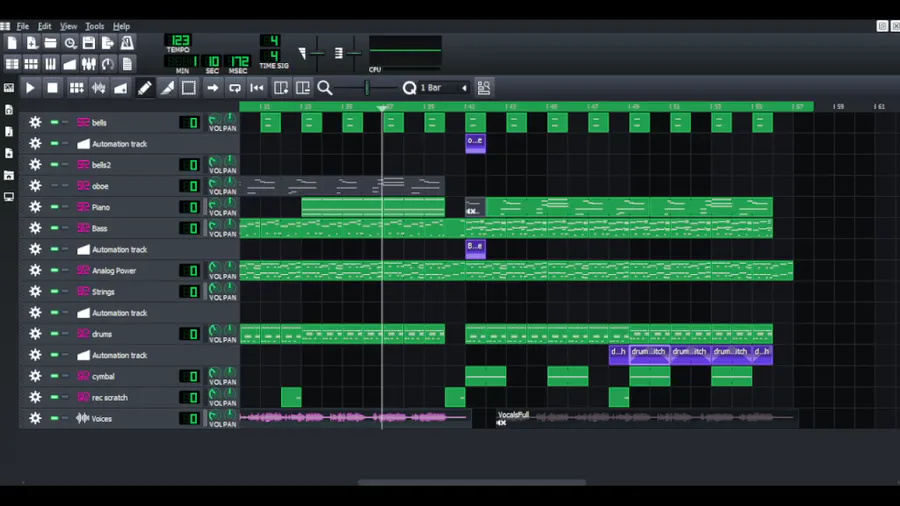Toggle auto-scrolling arrow button
The image size is (900, 506).
(212, 88)
